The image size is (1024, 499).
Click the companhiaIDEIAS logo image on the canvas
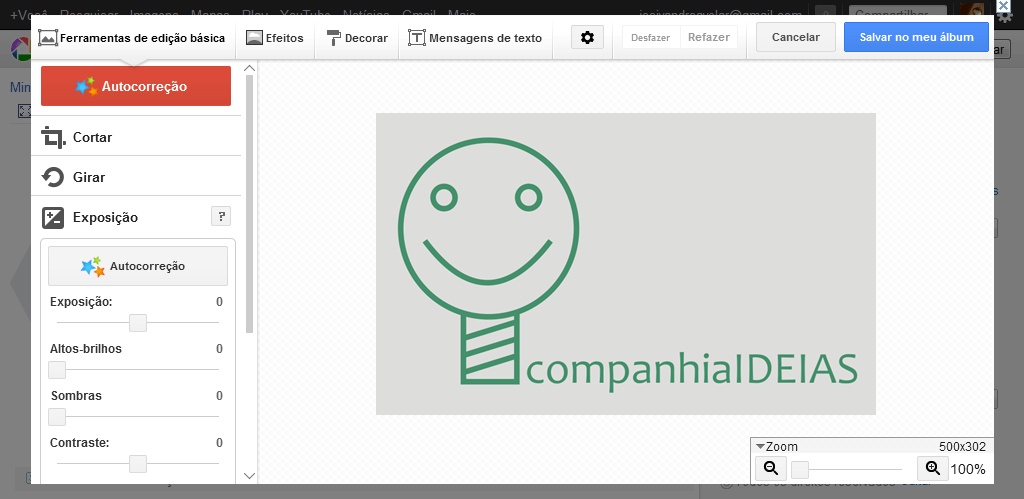[626, 264]
